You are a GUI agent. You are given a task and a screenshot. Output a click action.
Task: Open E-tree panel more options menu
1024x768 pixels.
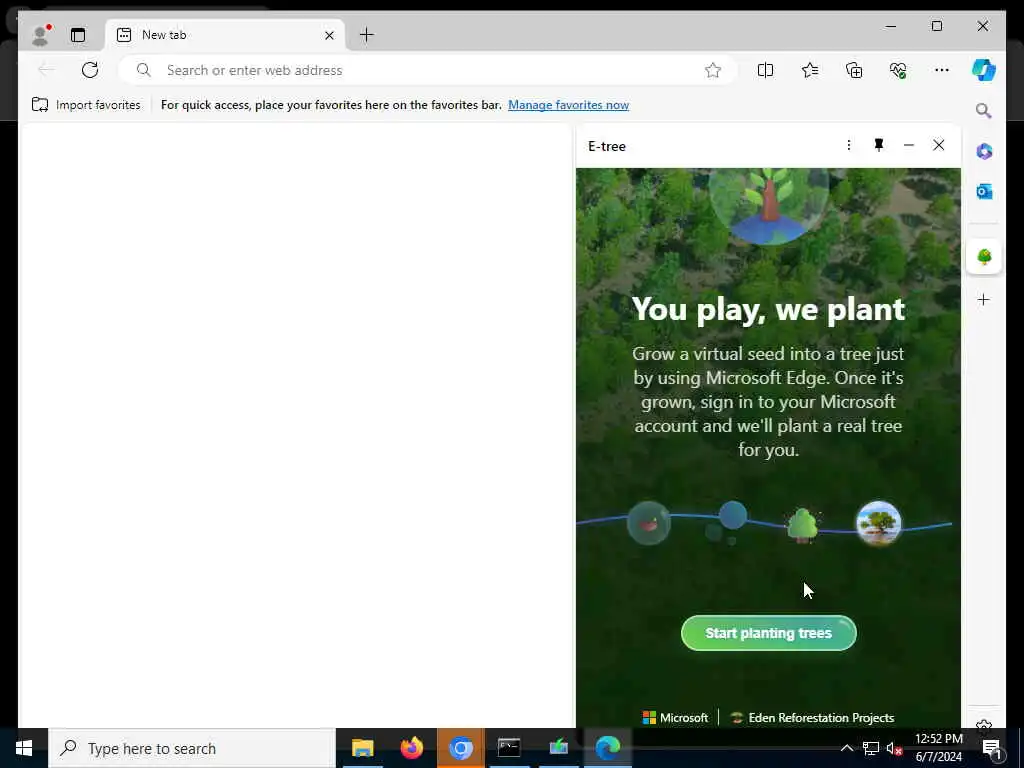(x=848, y=145)
